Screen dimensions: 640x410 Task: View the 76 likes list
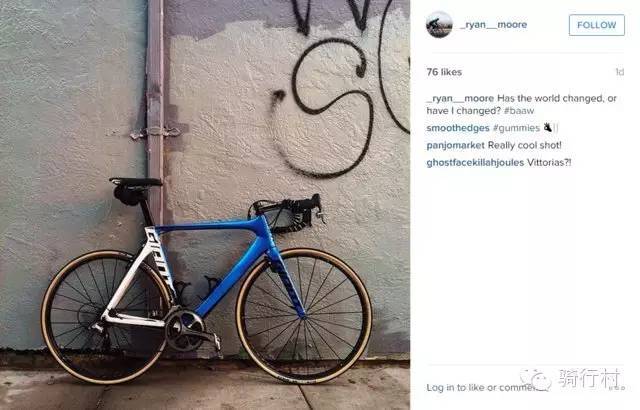[x=444, y=72]
